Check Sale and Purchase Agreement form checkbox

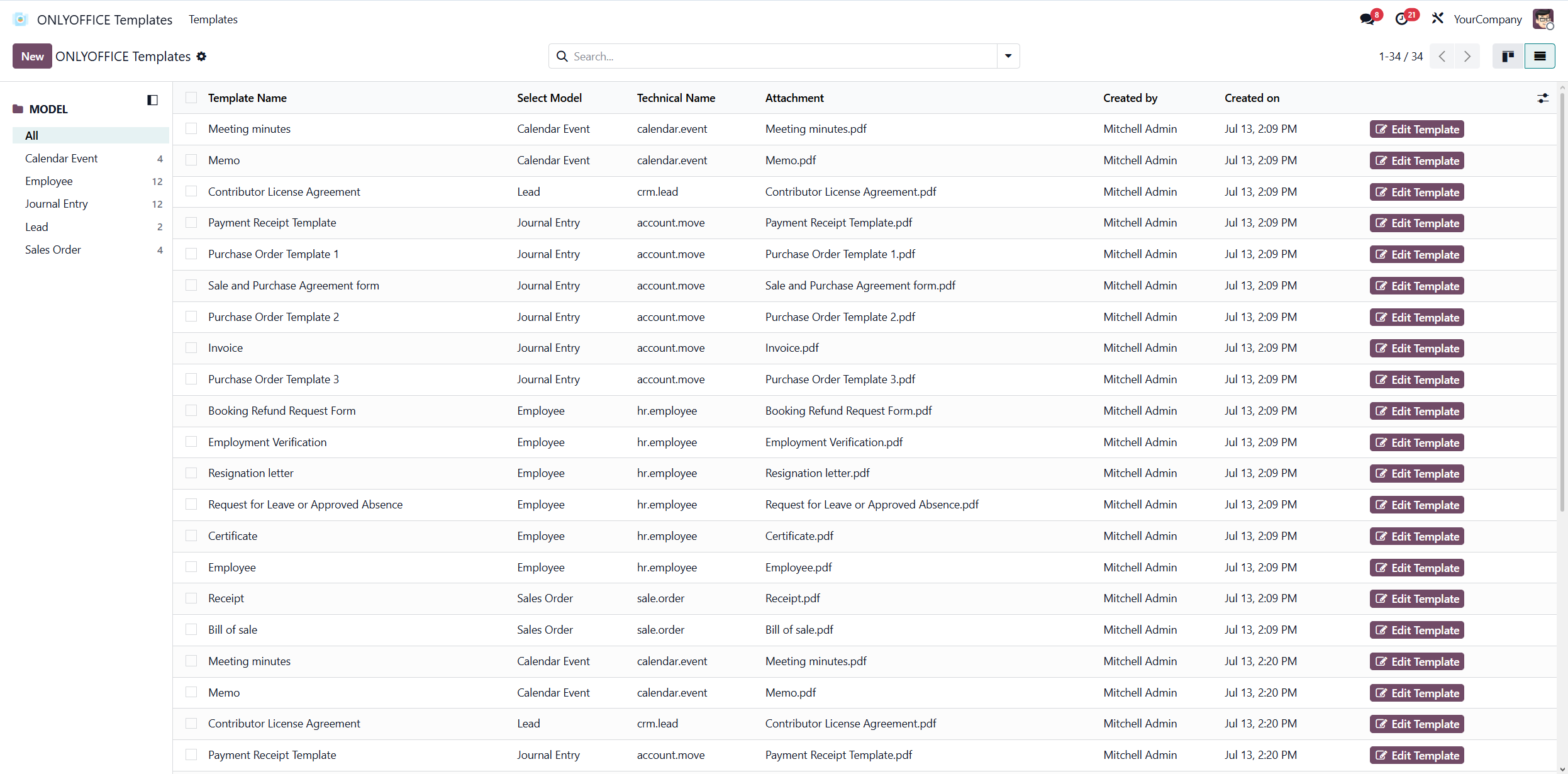[x=191, y=285]
